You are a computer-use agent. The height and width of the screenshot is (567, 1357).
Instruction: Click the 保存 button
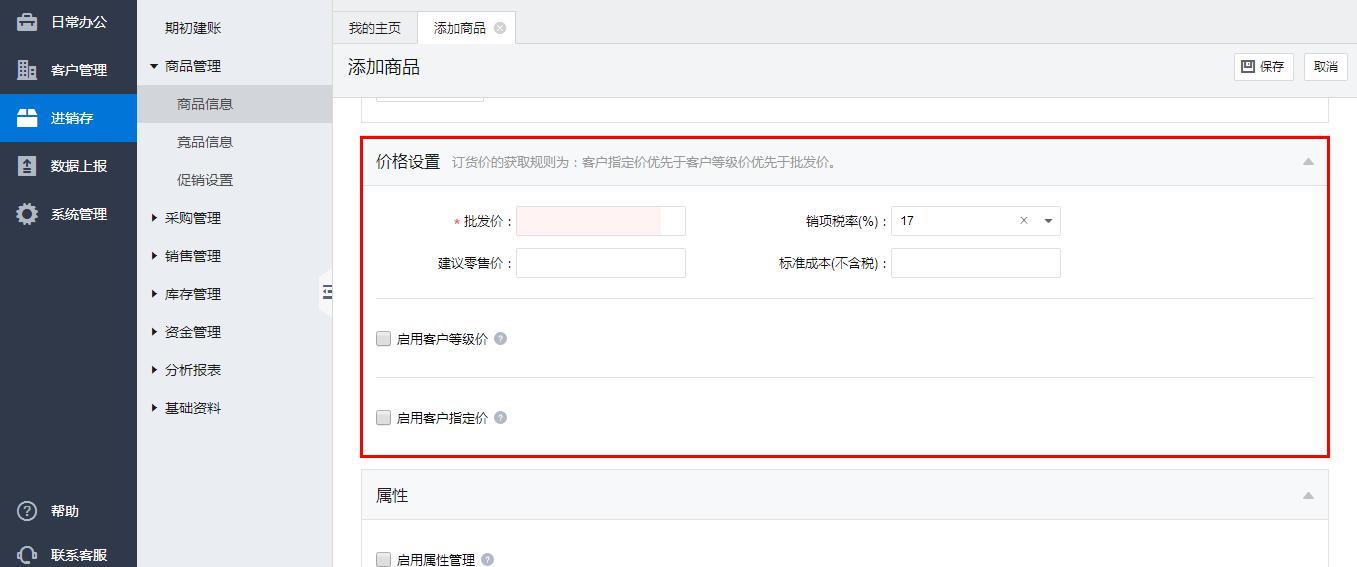tap(1263, 67)
